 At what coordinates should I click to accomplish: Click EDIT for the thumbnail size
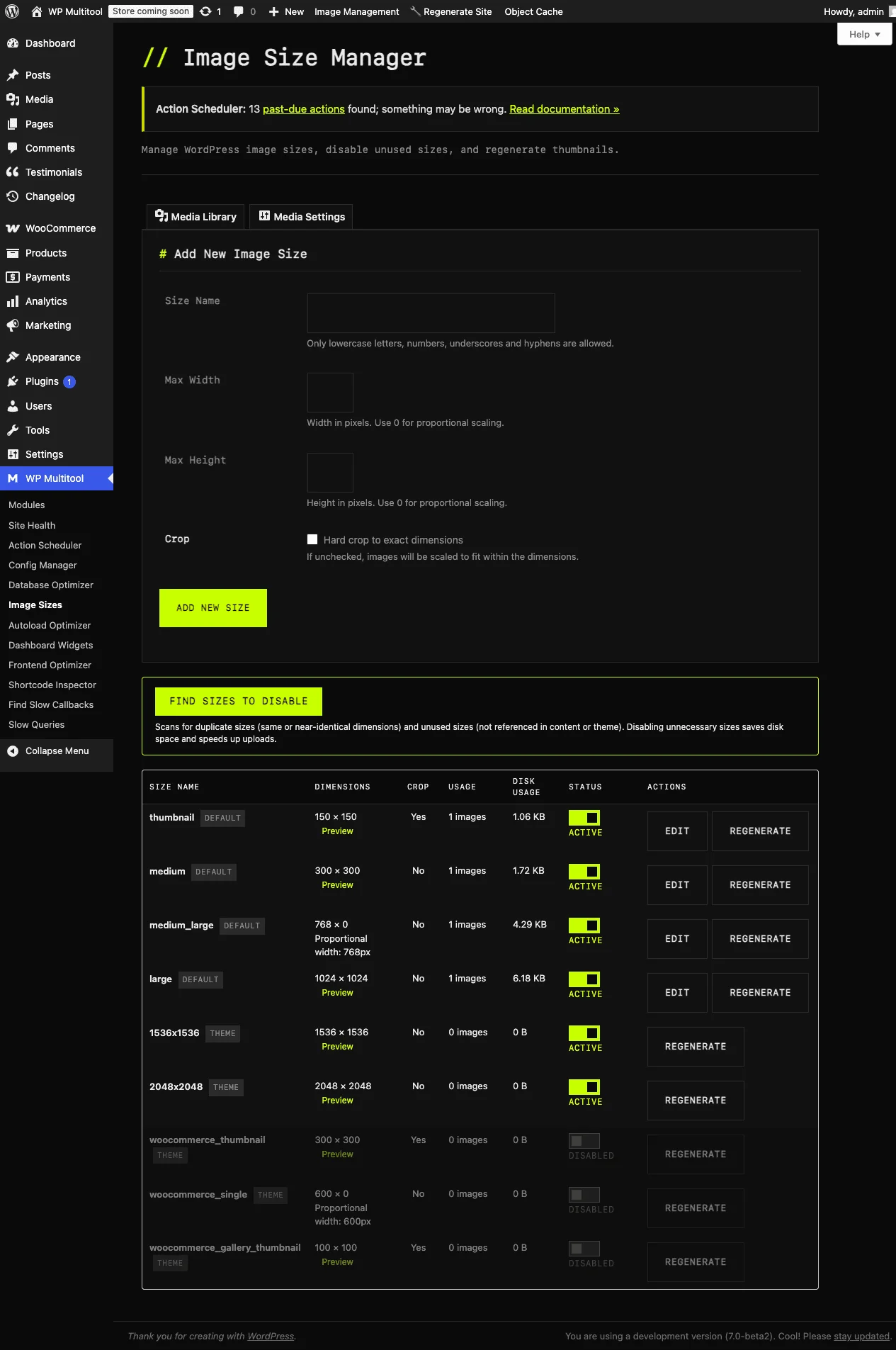677,831
